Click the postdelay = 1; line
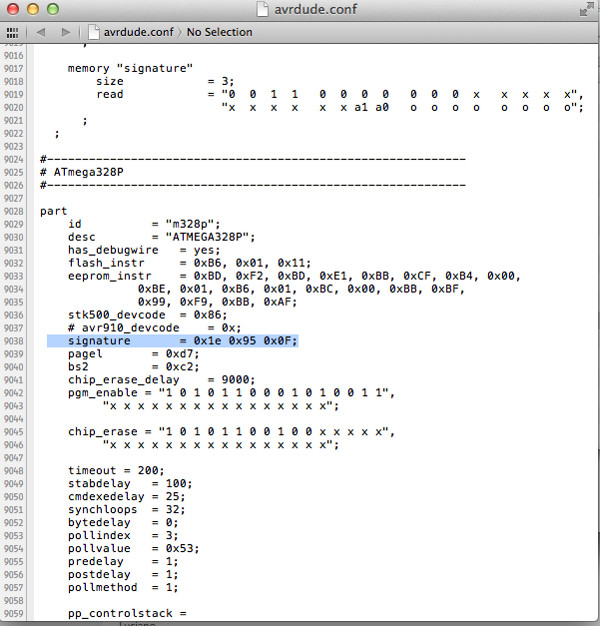 pyautogui.click(x=123, y=574)
